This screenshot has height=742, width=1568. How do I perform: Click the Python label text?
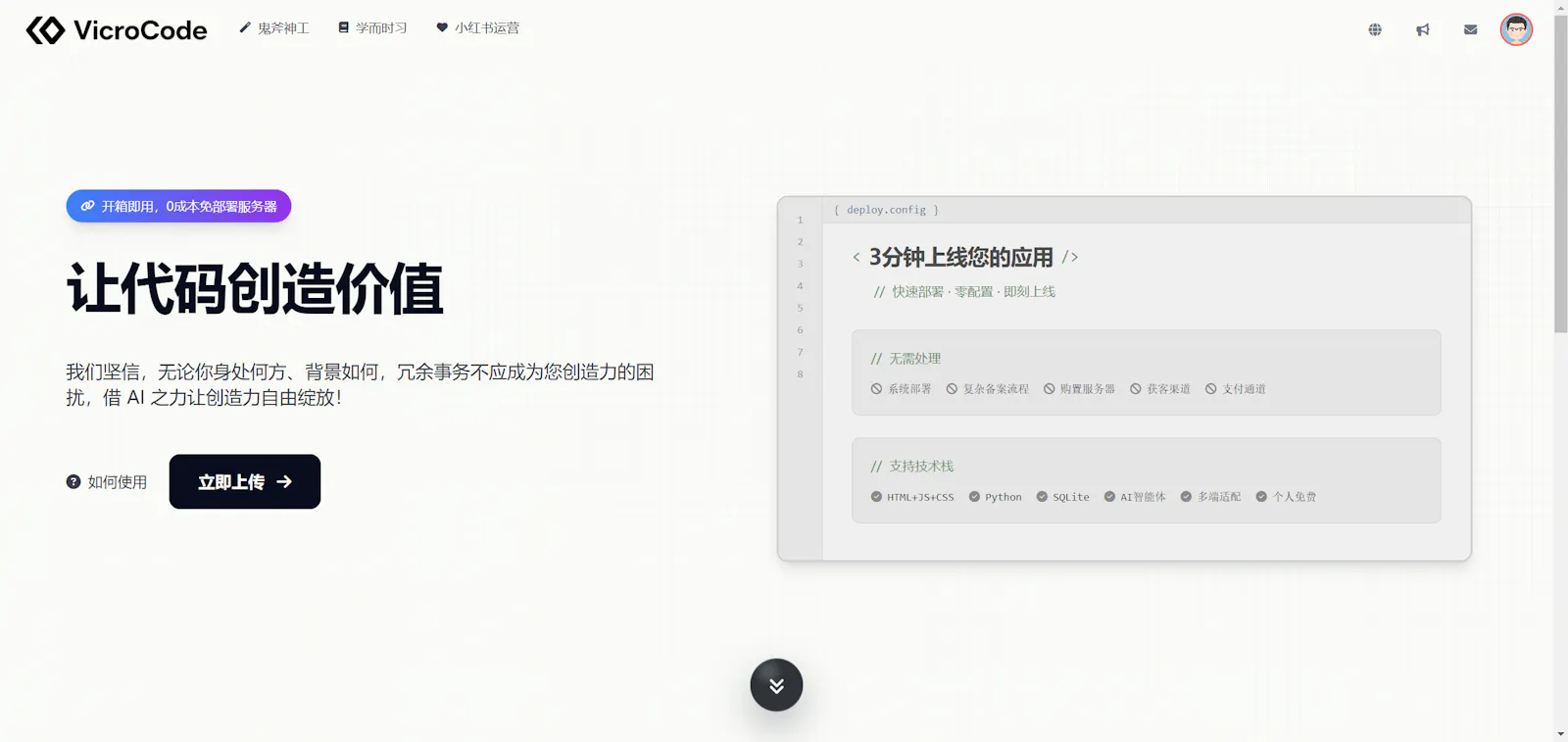1004,497
